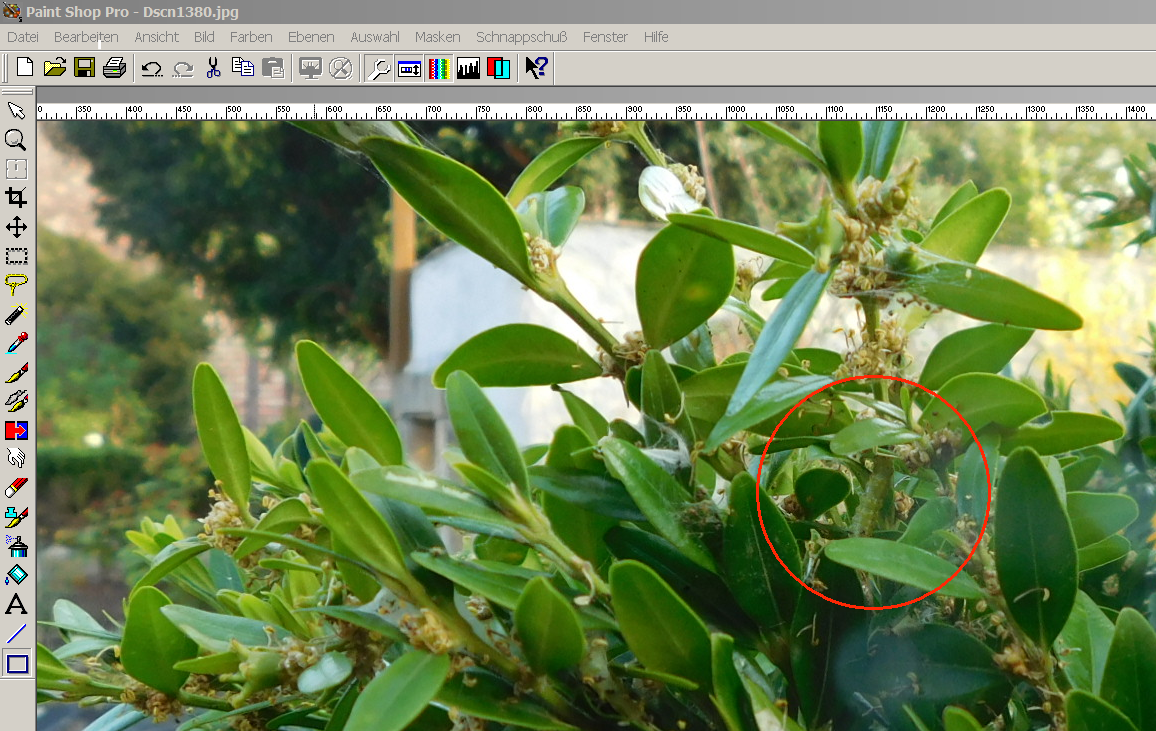This screenshot has width=1156, height=731.
Task: Click on the Dscn1380.jpg image canvas
Action: tap(596, 426)
